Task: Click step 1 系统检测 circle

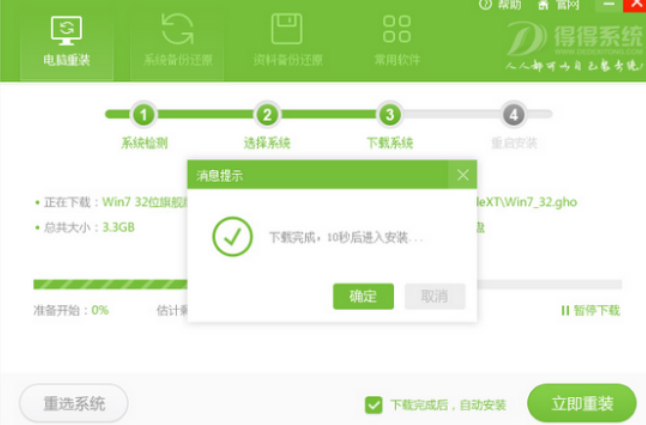Action: (144, 114)
